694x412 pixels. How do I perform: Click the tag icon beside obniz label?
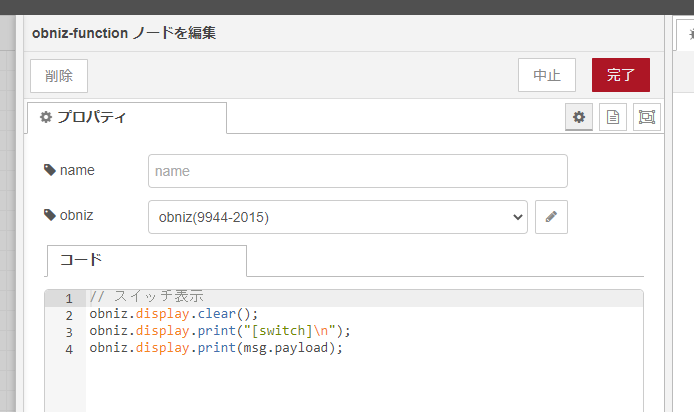[50, 214]
